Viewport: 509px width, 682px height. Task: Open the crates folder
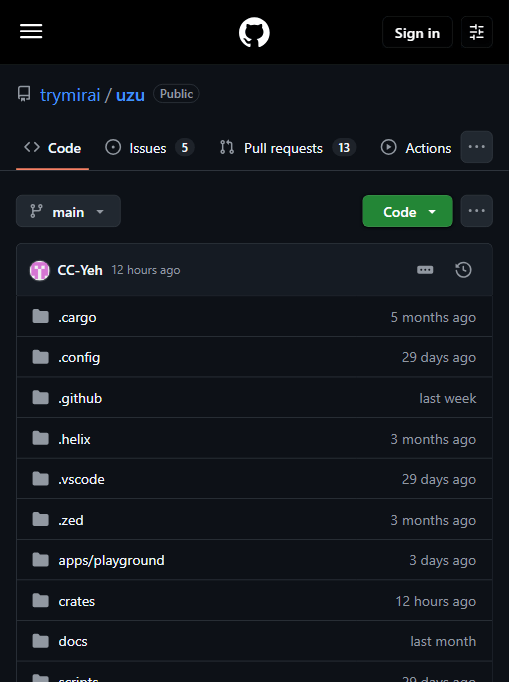click(x=77, y=602)
